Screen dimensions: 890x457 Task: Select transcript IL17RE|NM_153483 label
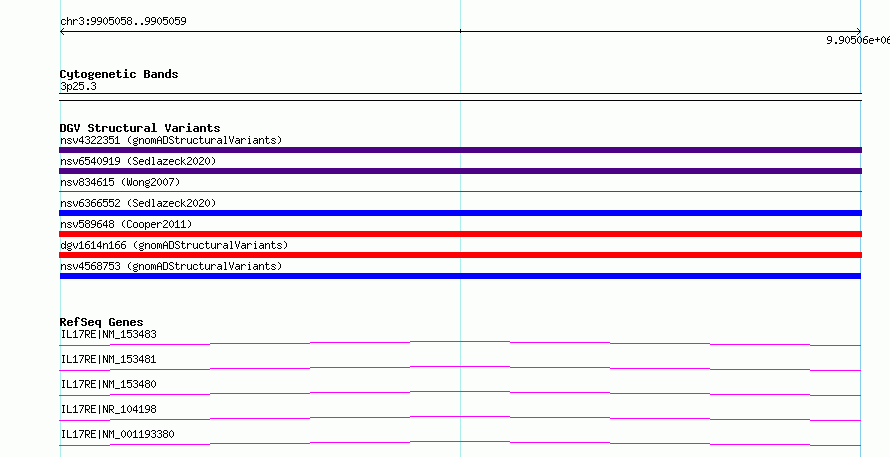(x=108, y=334)
